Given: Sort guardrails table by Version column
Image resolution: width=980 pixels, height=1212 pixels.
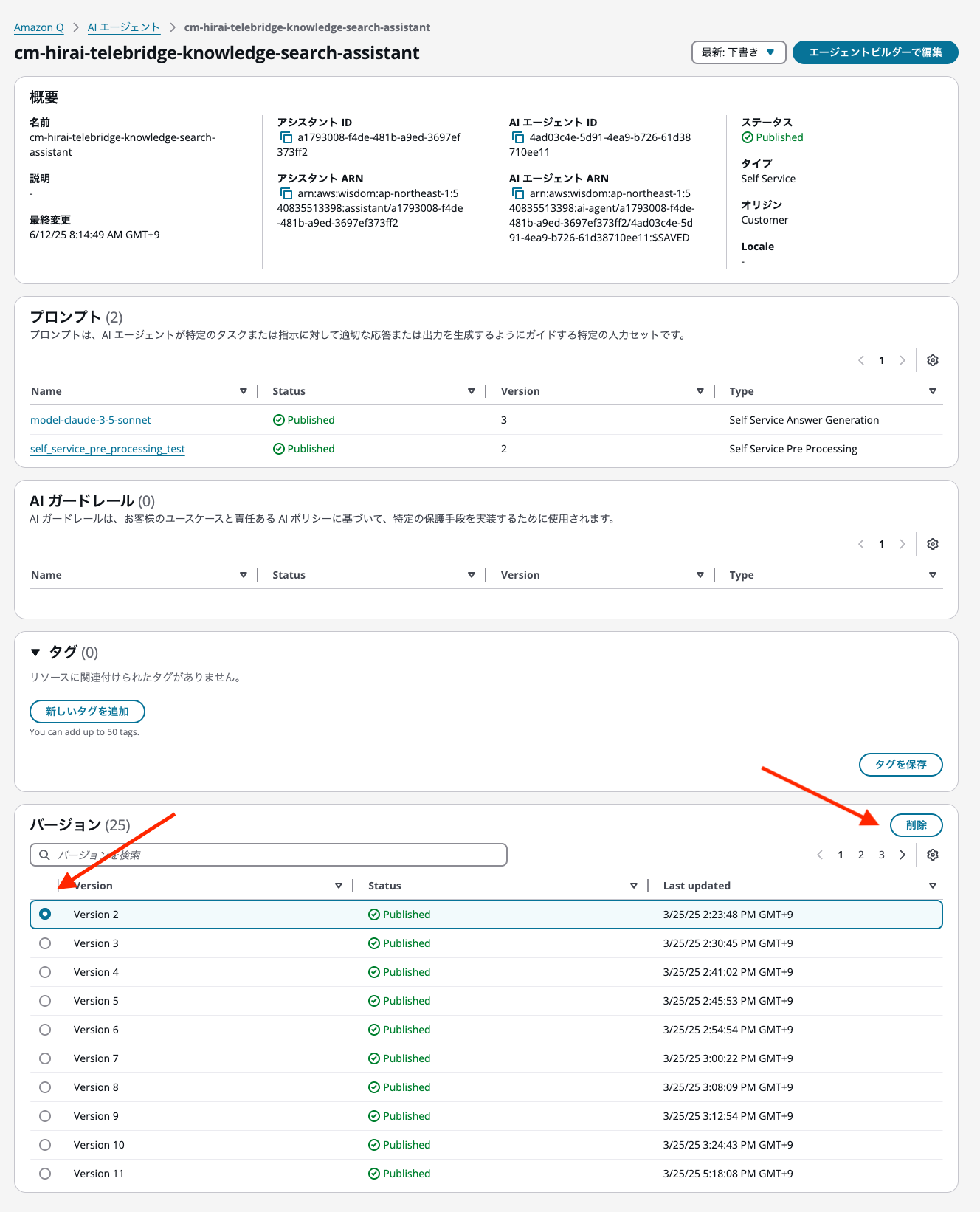Looking at the screenshot, I should 700,575.
